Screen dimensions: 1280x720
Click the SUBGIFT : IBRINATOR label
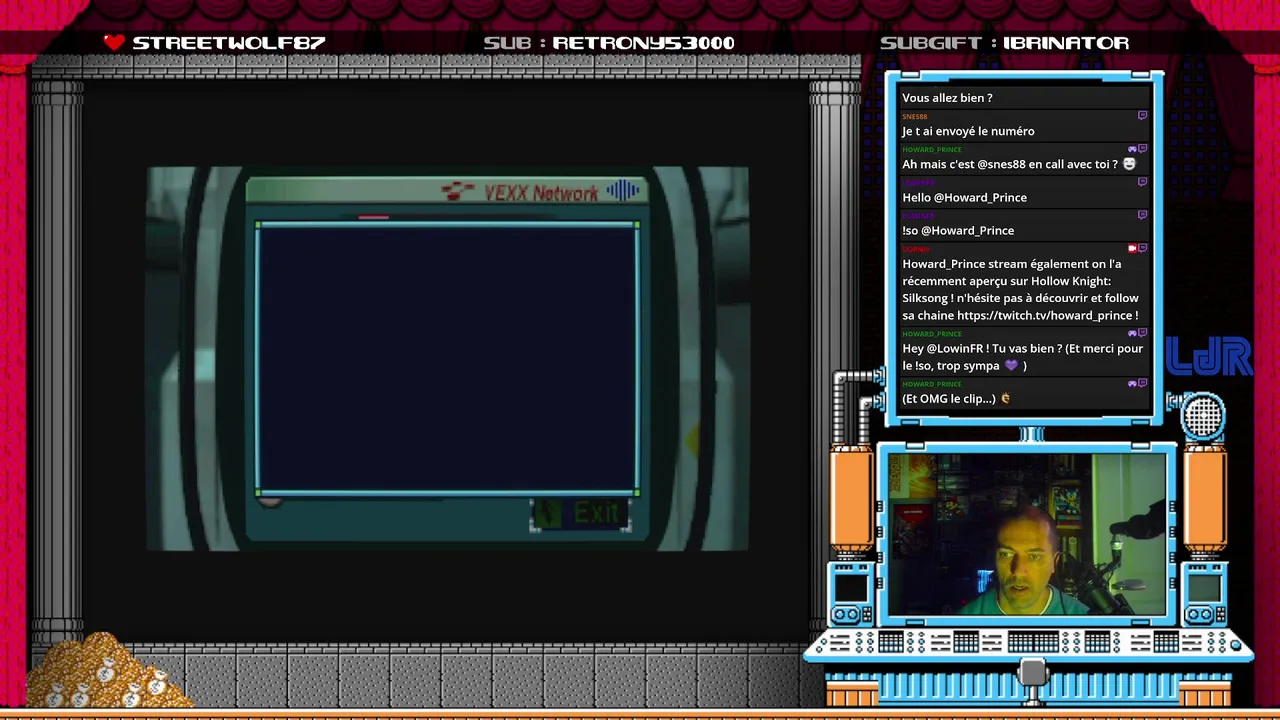click(1004, 43)
